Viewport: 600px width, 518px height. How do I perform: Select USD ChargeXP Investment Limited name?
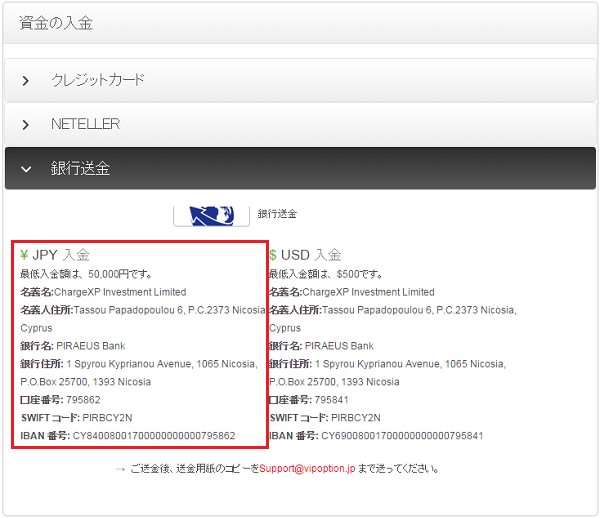(x=368, y=292)
